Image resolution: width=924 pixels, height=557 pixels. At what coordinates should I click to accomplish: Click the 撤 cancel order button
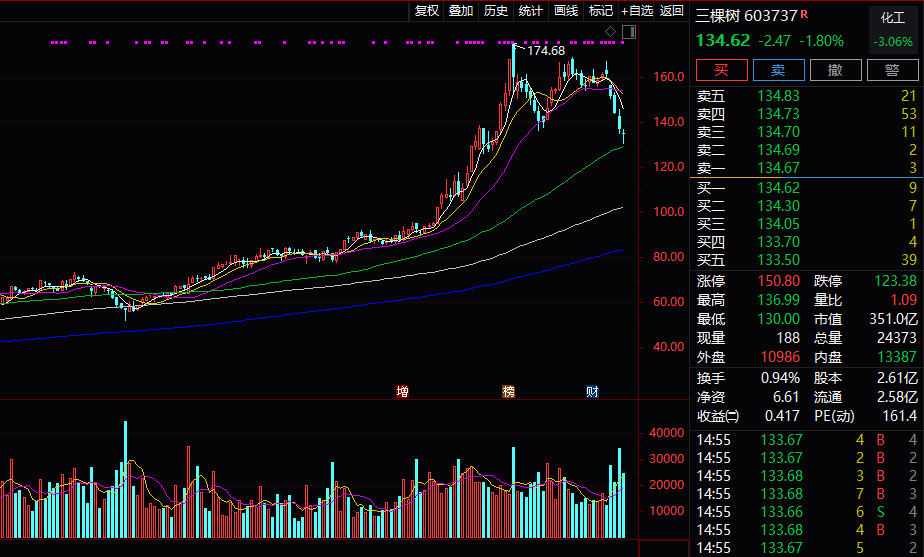836,70
